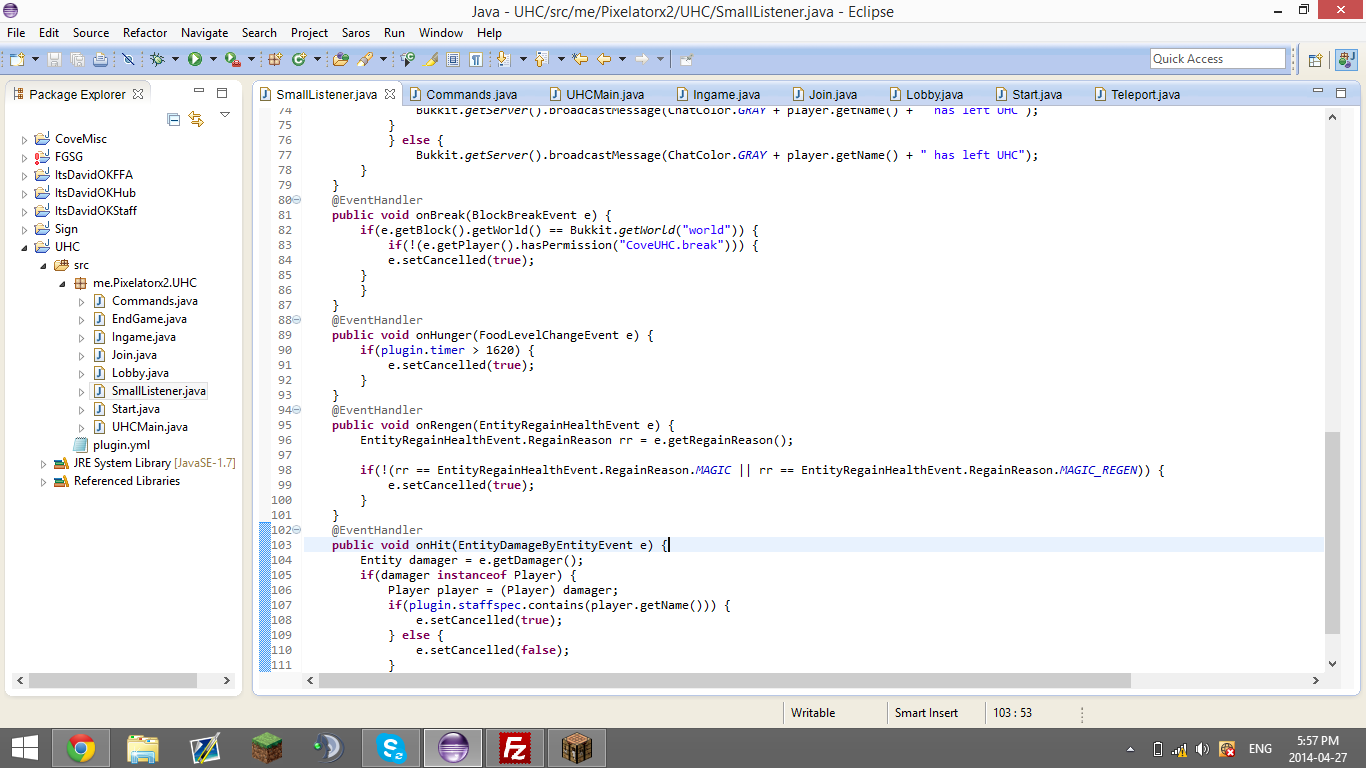Viewport: 1366px width, 768px height.
Task: Run the program with green play icon
Action: click(x=195, y=59)
